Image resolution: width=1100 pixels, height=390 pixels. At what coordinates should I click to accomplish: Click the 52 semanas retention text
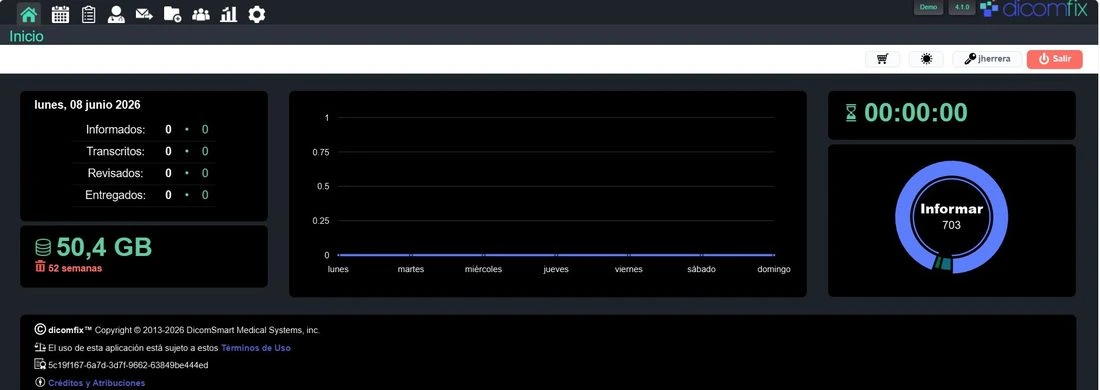[x=75, y=268]
